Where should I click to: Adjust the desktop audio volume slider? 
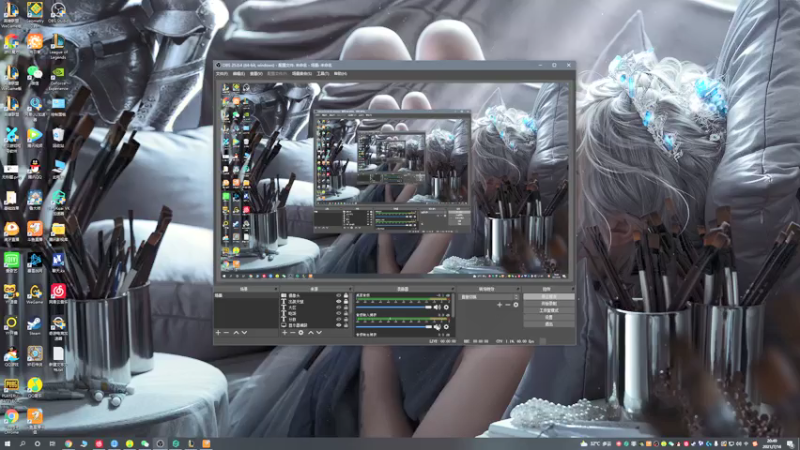pos(394,307)
